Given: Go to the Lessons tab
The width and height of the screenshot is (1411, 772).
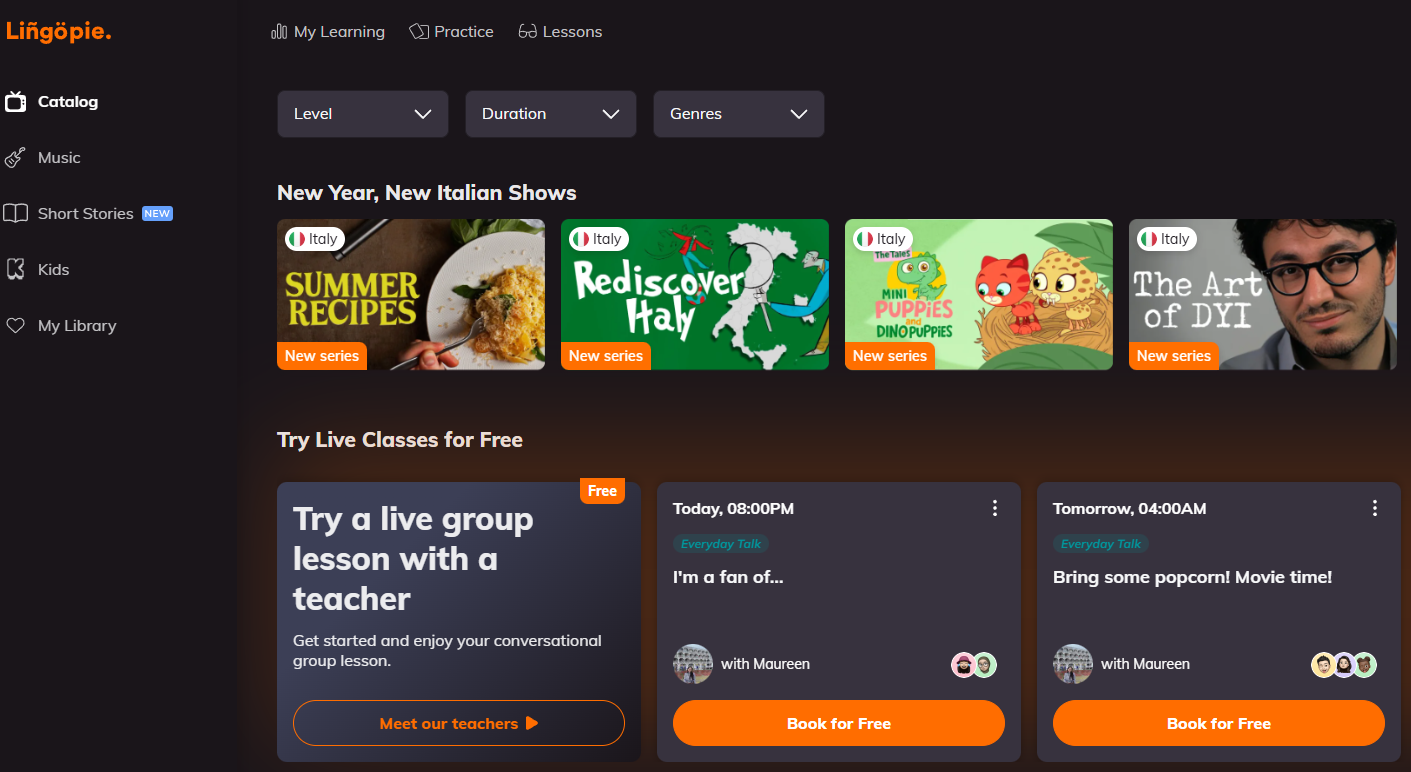Looking at the screenshot, I should click(572, 32).
